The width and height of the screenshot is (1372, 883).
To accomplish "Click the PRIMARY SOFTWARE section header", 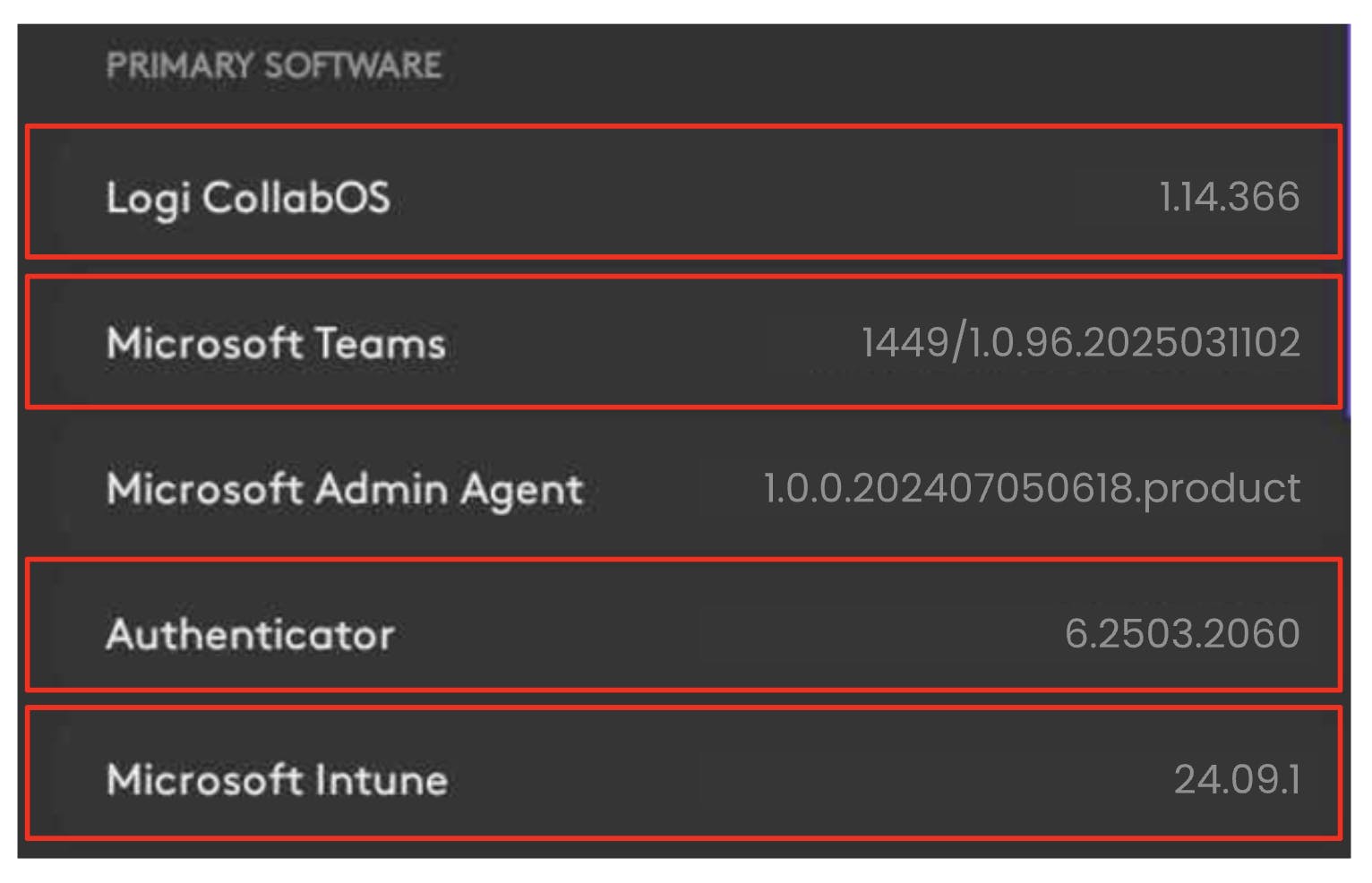I will [273, 65].
